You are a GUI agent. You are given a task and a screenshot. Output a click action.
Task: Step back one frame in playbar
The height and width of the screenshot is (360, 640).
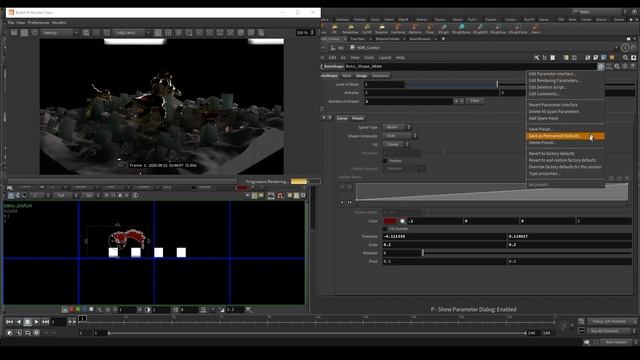click(18, 322)
